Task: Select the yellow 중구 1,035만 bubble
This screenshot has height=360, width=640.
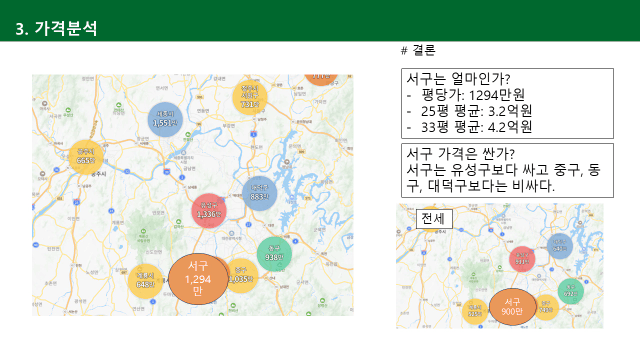Action: click(x=242, y=276)
